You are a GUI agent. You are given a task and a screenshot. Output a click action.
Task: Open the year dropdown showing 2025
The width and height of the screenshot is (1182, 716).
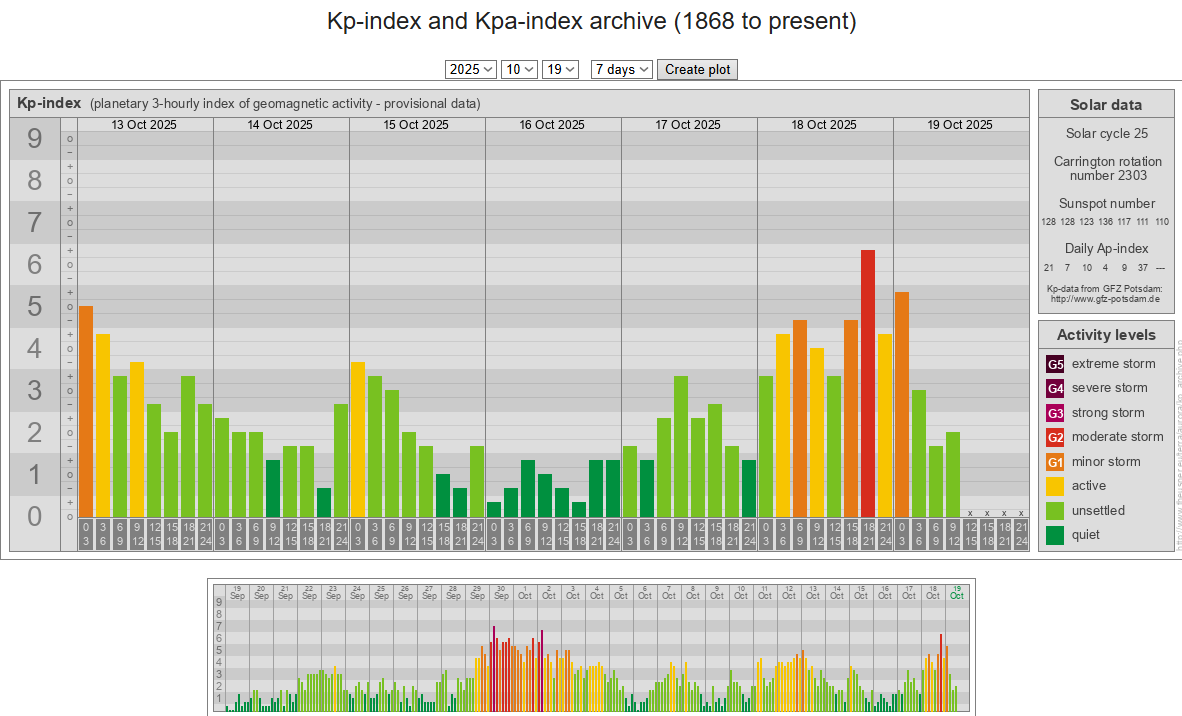click(x=471, y=69)
